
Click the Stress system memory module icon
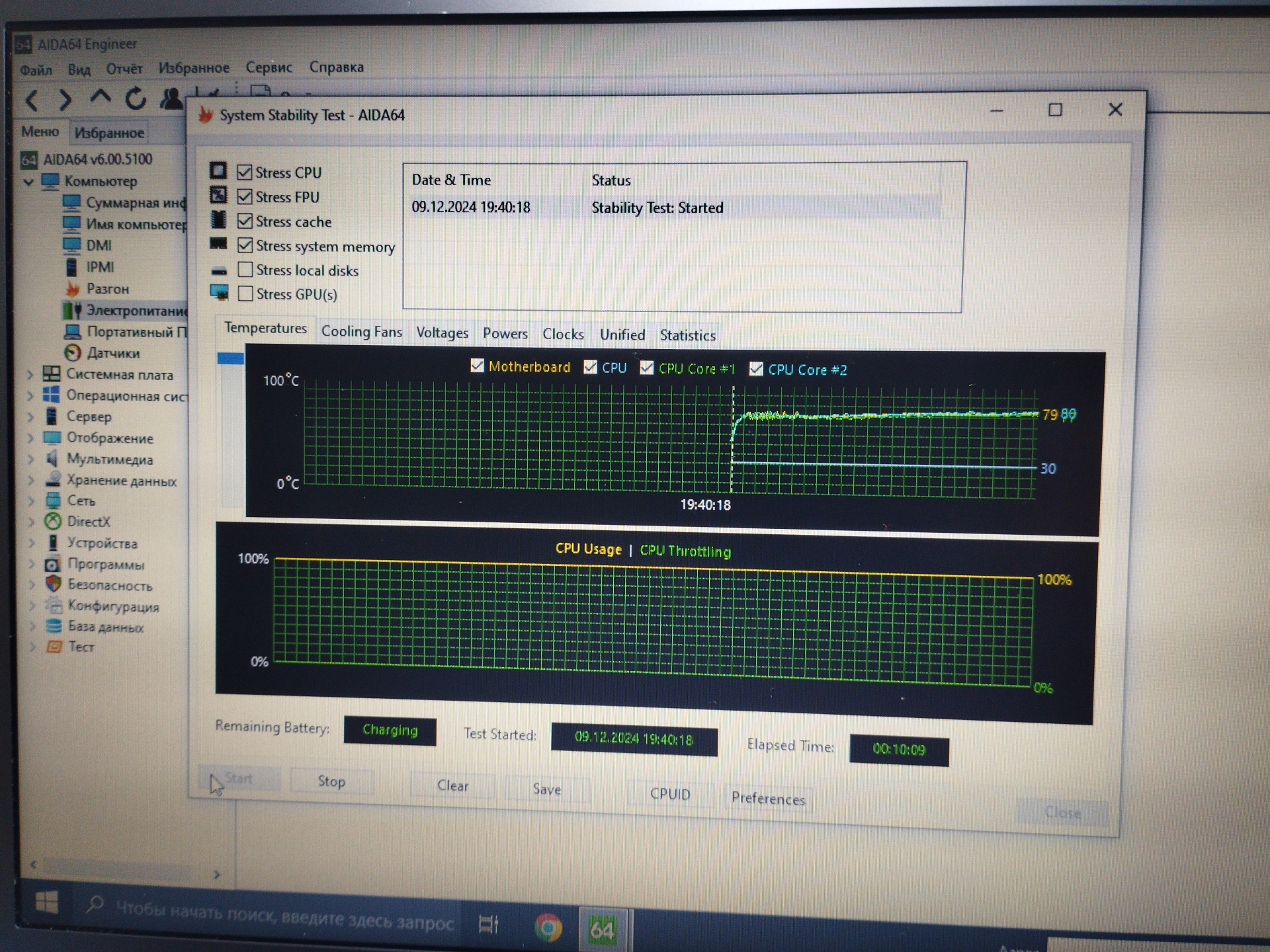218,243
